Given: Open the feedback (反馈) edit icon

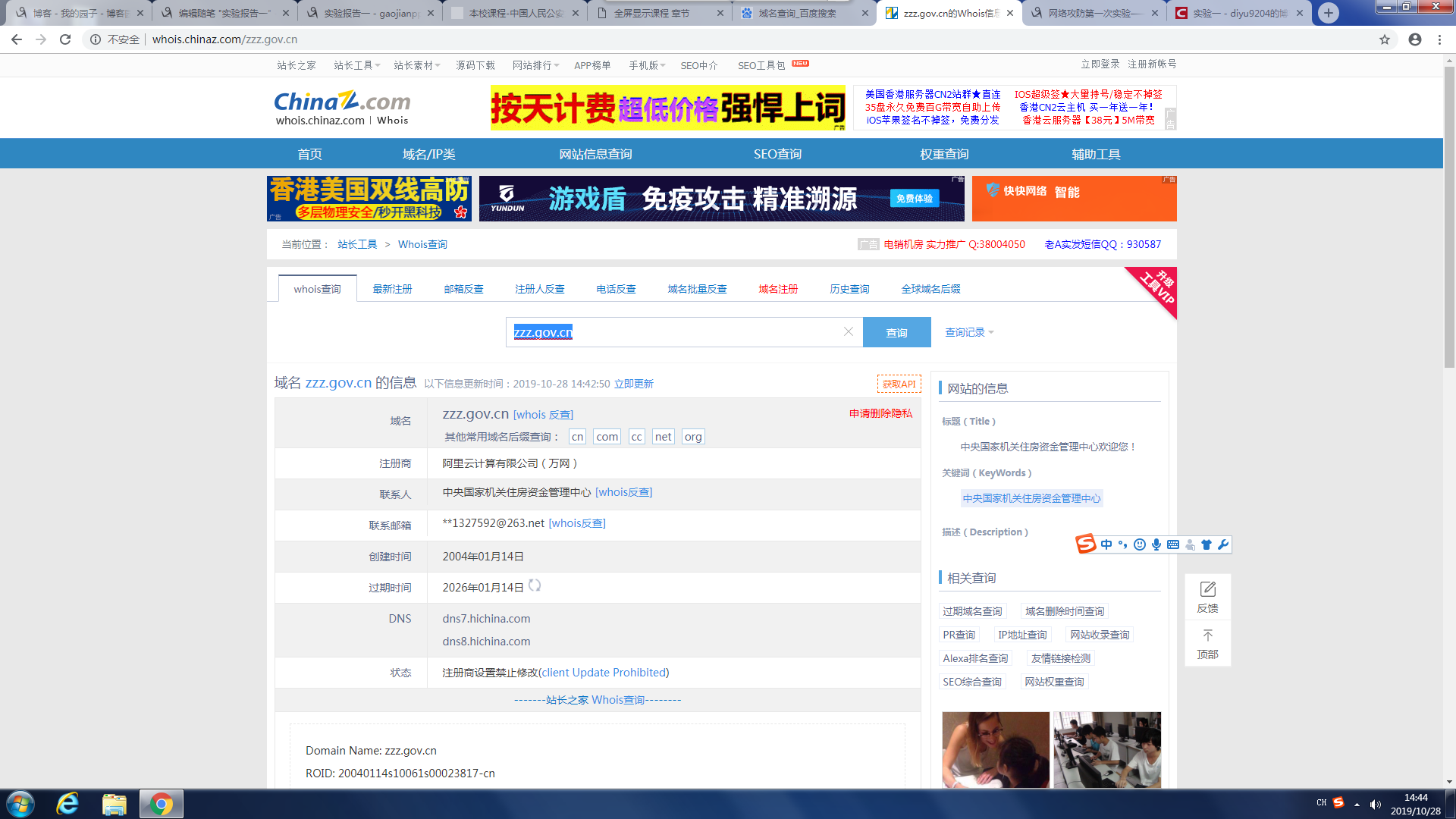Looking at the screenshot, I should tap(1207, 590).
